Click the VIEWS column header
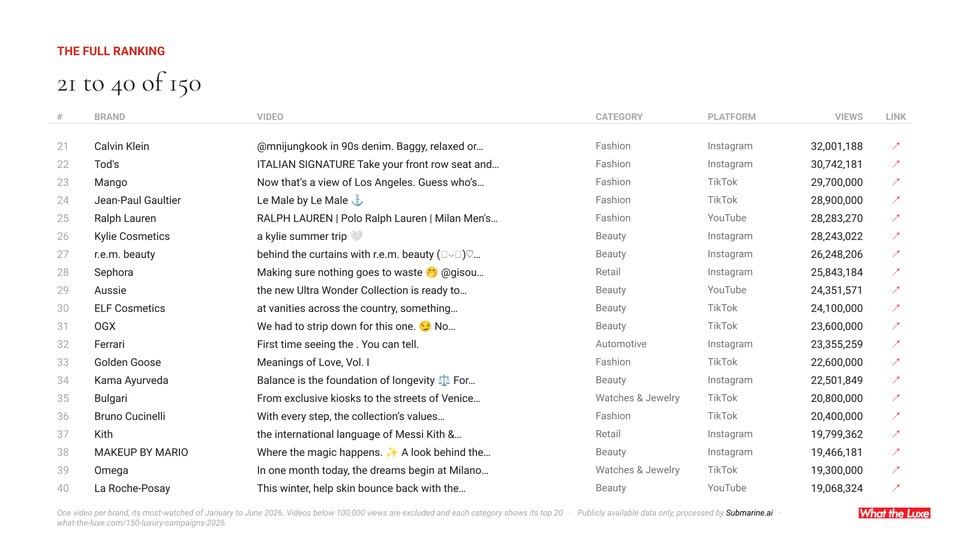This screenshot has width=960, height=540. point(849,116)
